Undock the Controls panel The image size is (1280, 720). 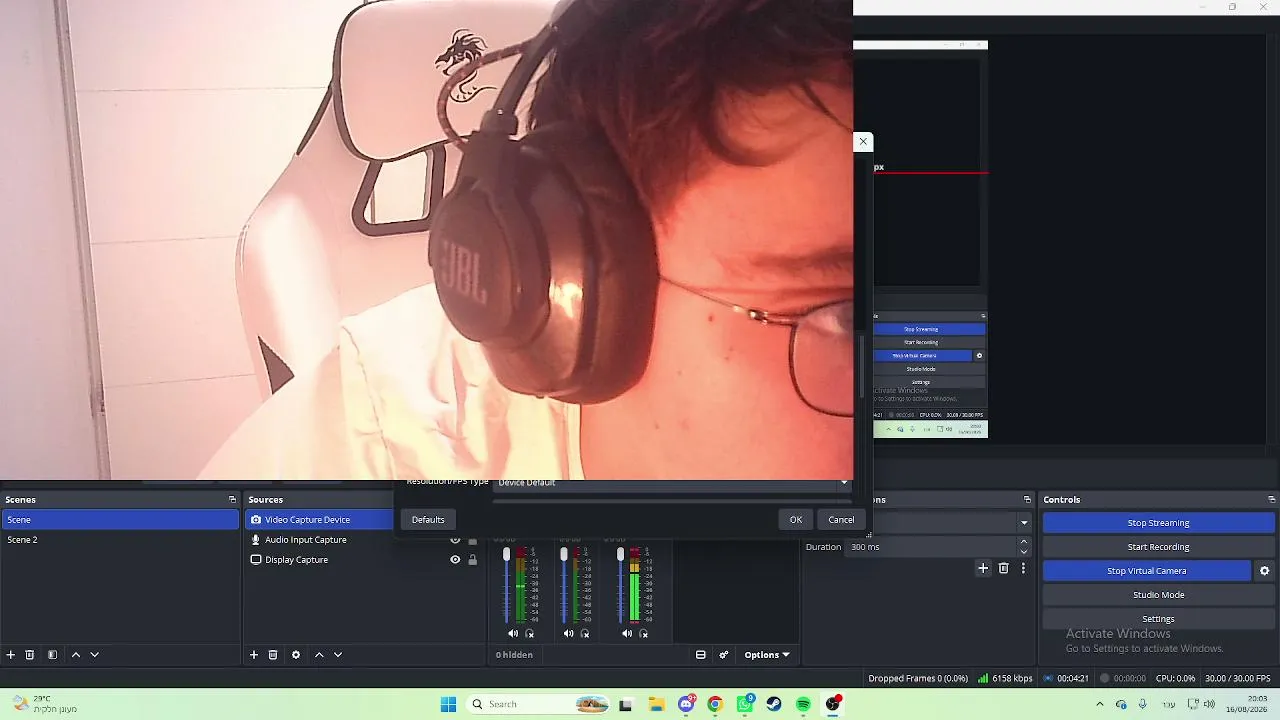pos(1272,500)
